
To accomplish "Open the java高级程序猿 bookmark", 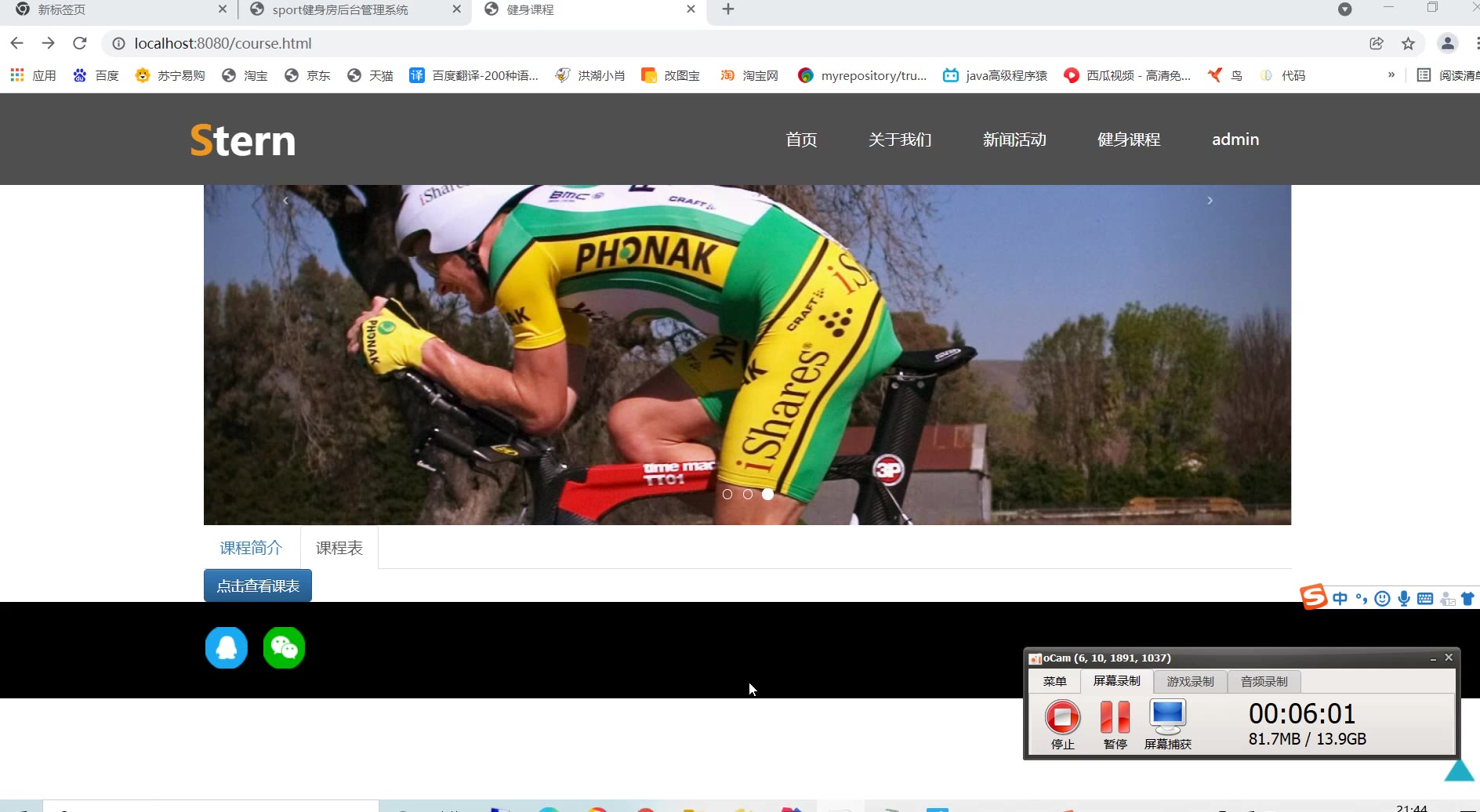I will point(995,75).
